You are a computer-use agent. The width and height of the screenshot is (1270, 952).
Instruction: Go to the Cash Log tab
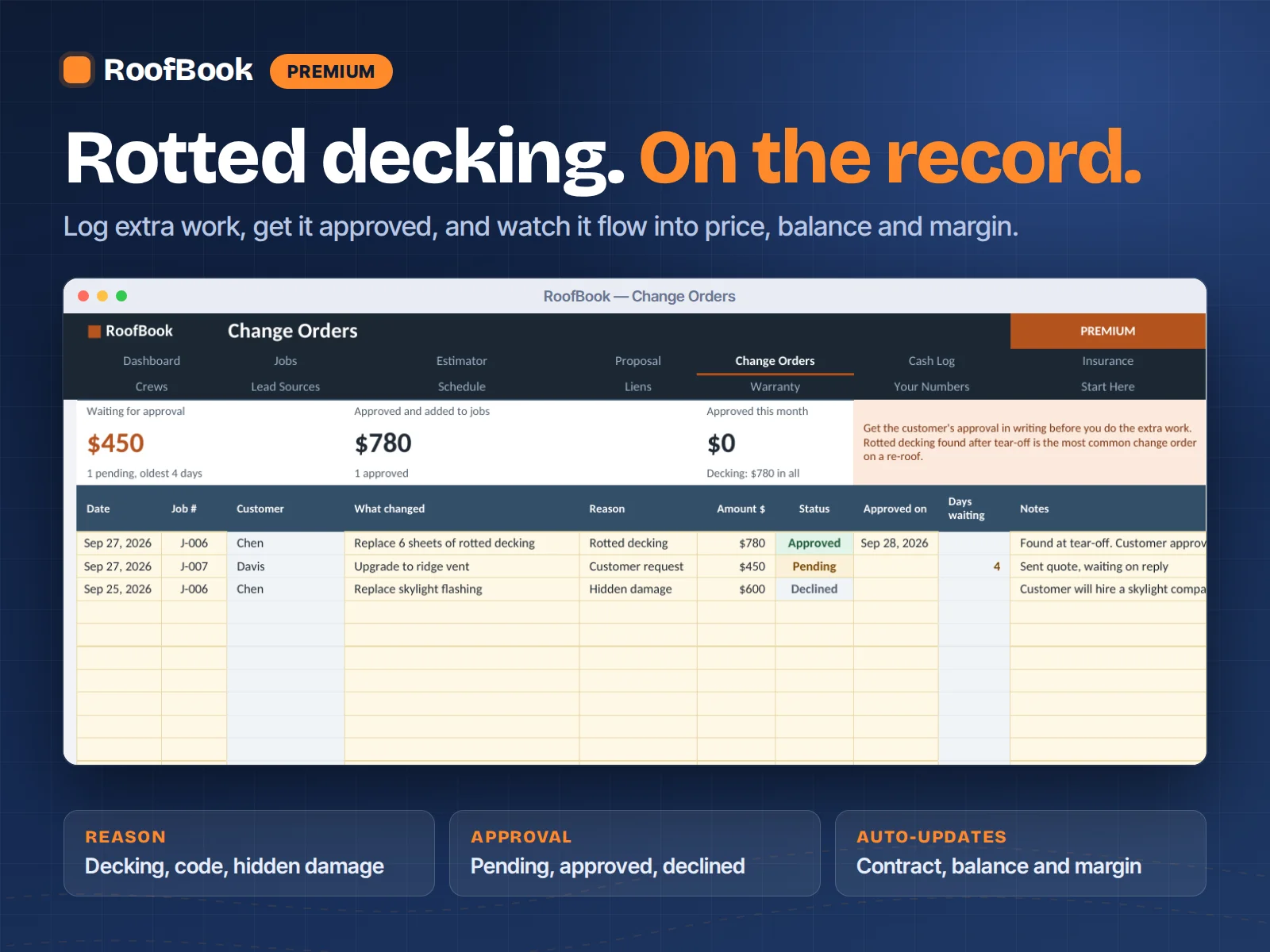[x=932, y=361]
